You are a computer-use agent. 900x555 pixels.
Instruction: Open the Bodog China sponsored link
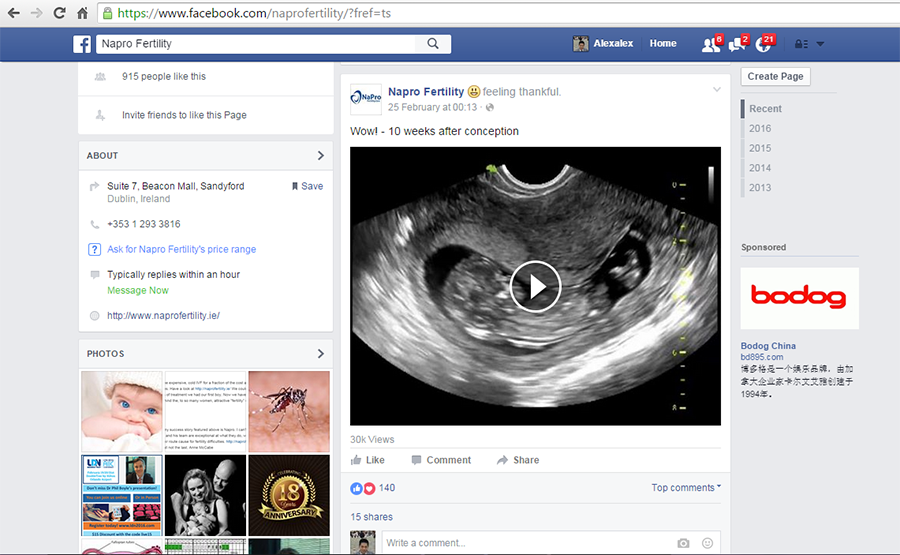[768, 346]
